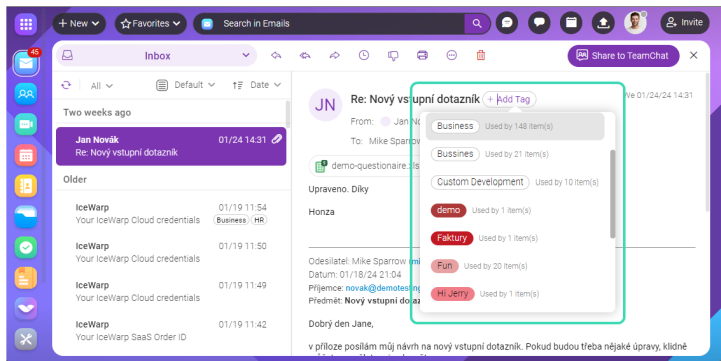Click the clock snooze icon

[x=364, y=56]
